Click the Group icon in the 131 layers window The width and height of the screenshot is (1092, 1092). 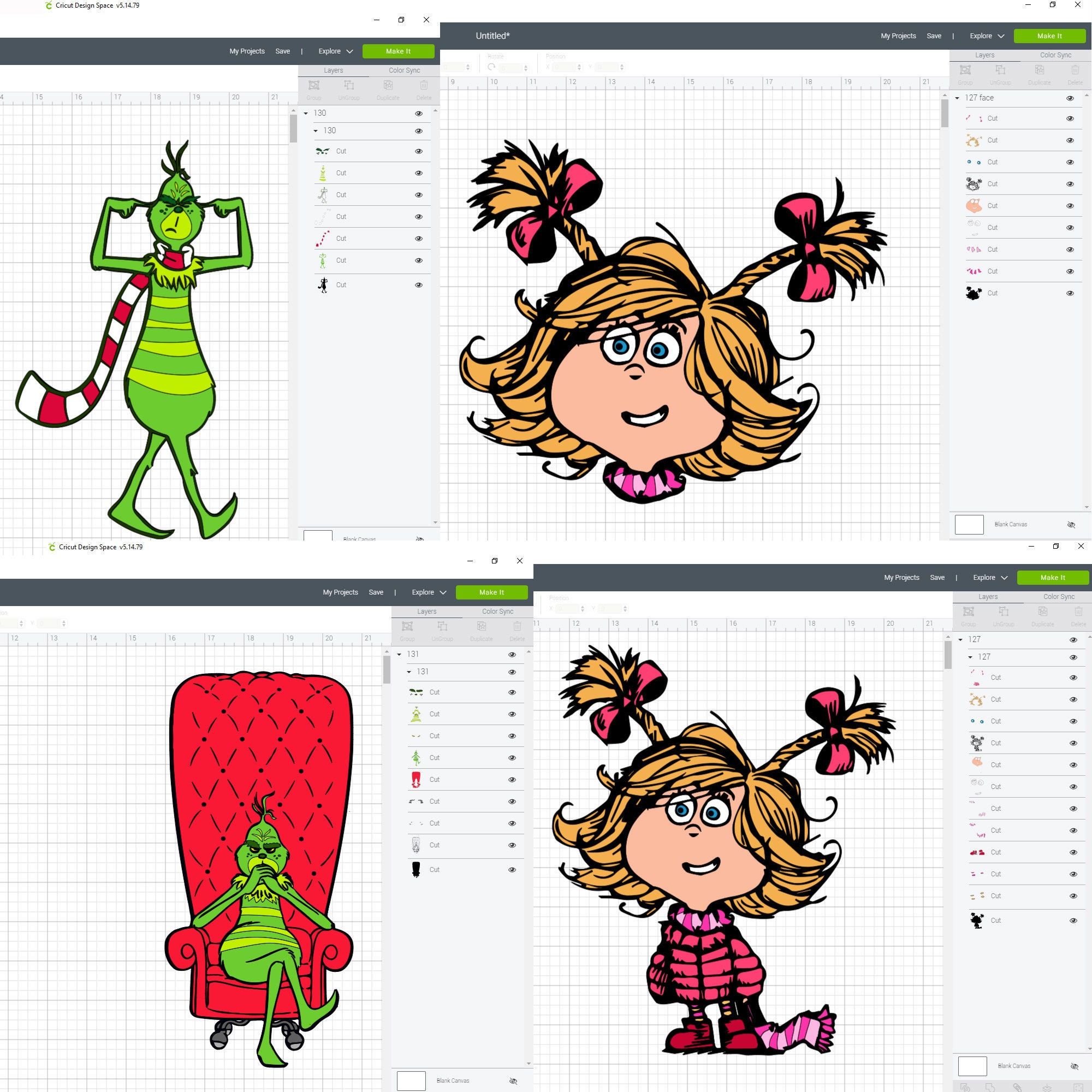click(x=407, y=626)
